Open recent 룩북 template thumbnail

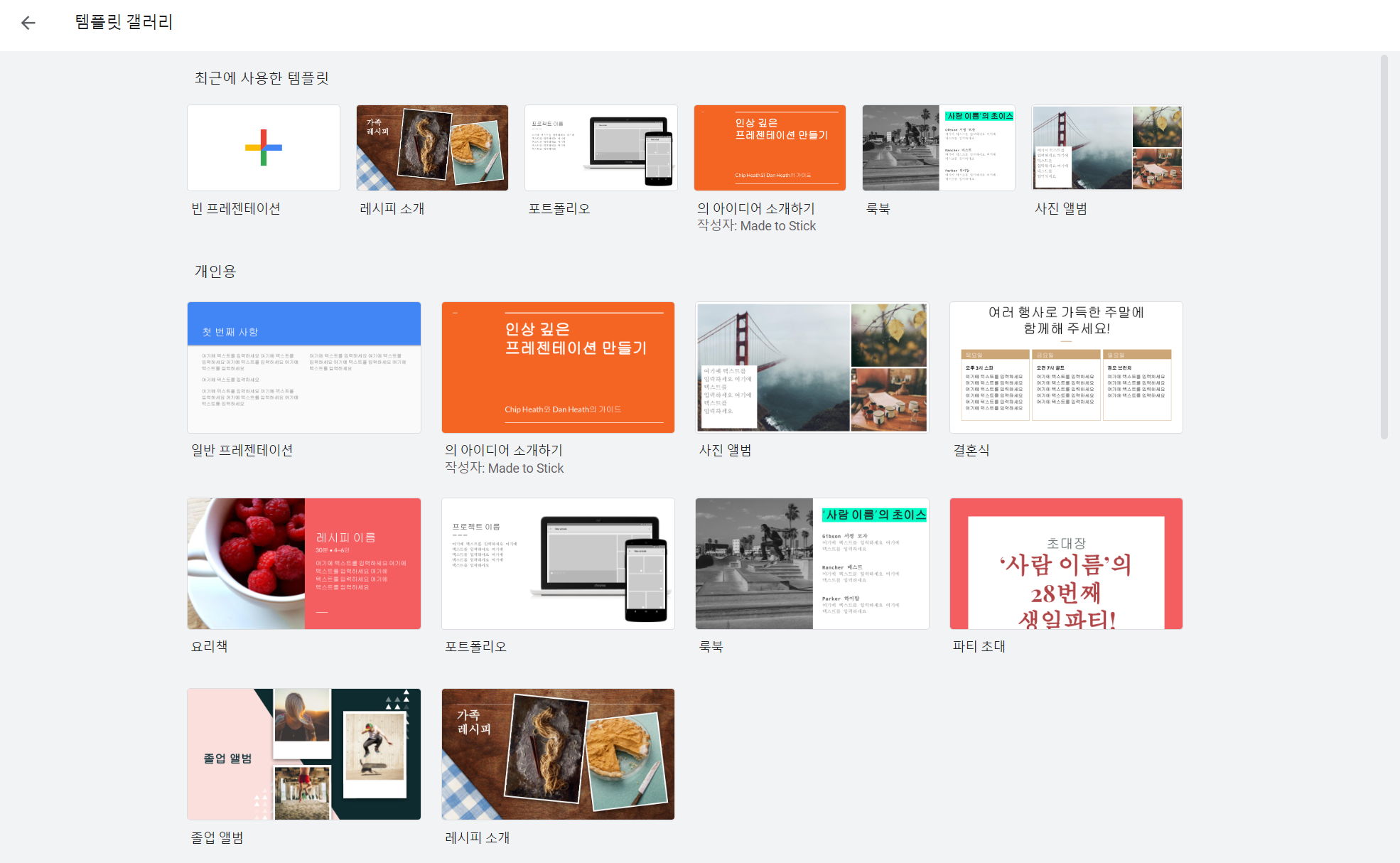point(938,148)
